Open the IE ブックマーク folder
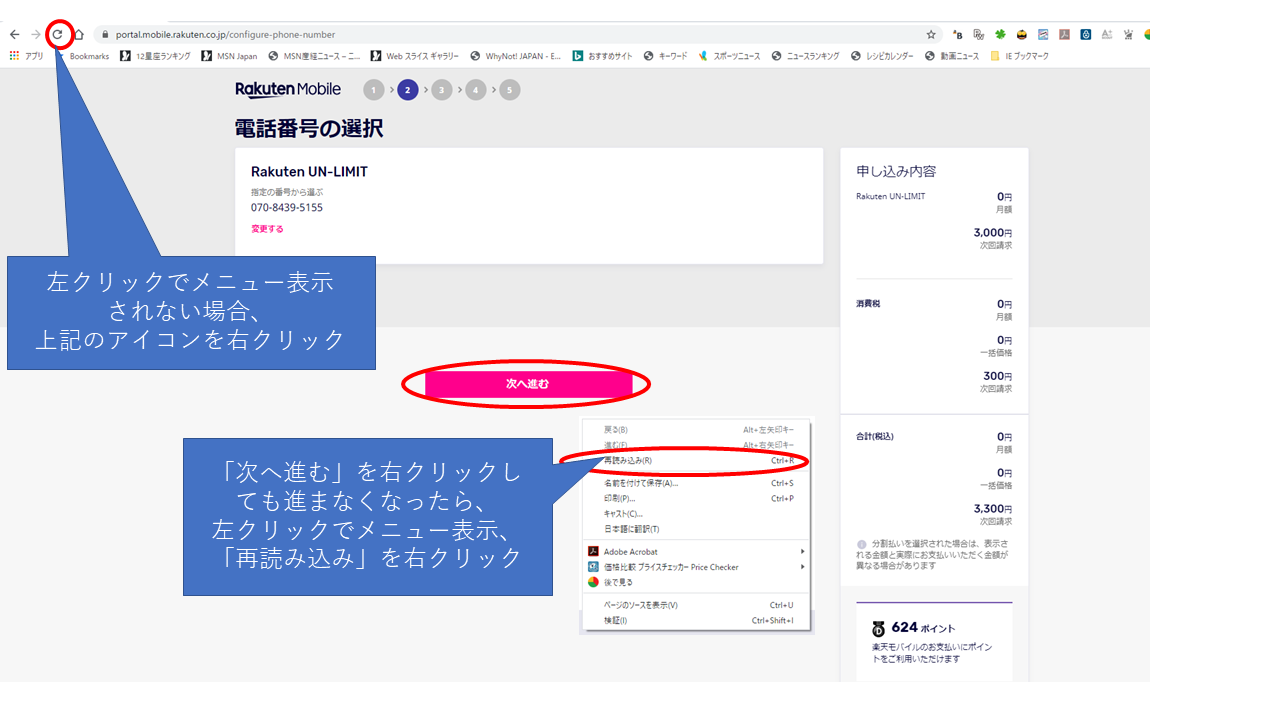Viewport: 1280px width, 720px height. point(1019,56)
